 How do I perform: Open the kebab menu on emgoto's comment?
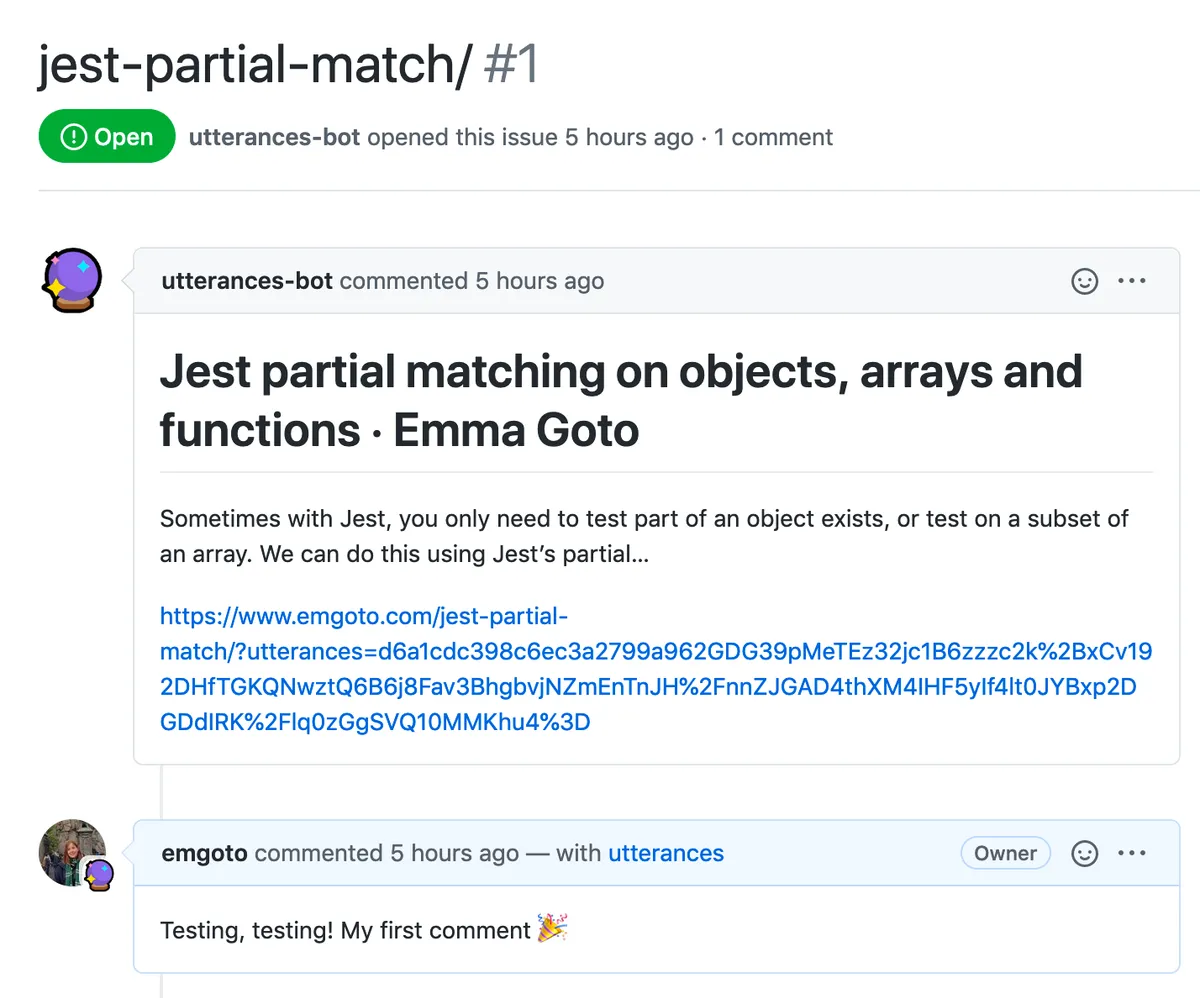pyautogui.click(x=1132, y=853)
